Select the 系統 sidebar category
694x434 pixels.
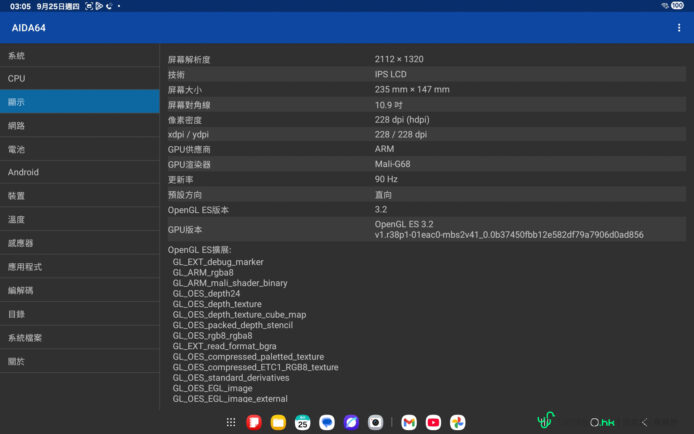pyautogui.click(x=80, y=55)
